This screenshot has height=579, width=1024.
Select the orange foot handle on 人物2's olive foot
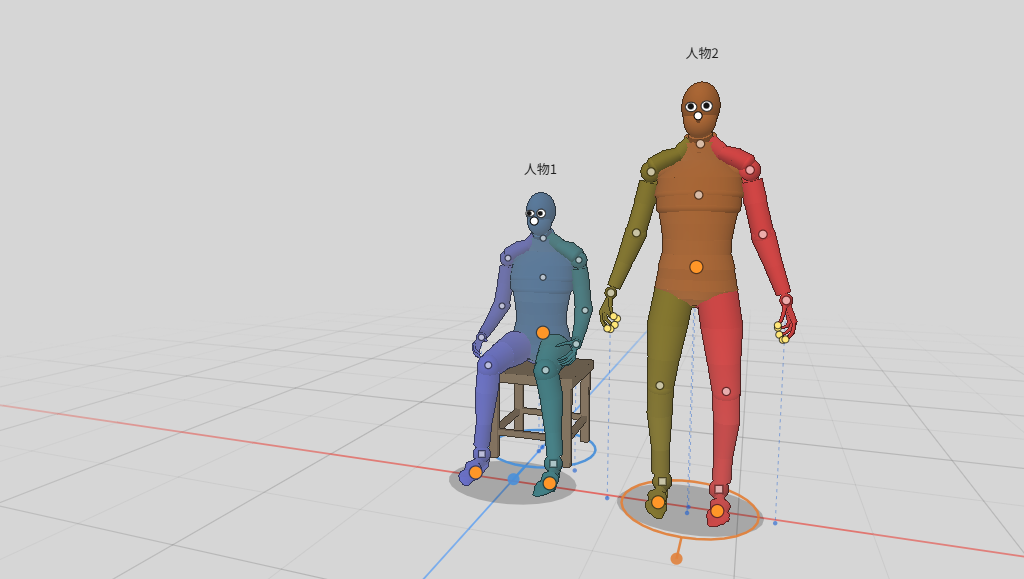point(658,502)
